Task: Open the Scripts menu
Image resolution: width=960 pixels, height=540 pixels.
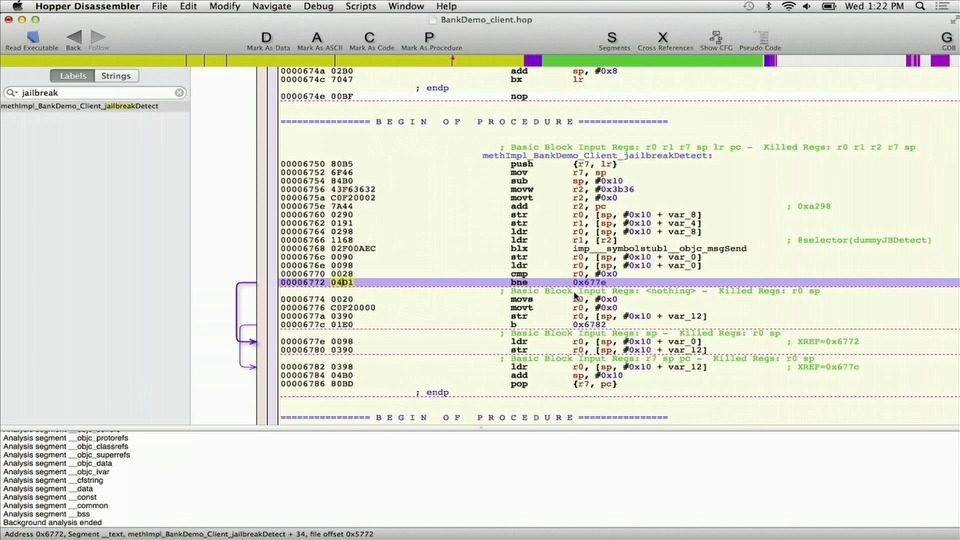Action: point(361,6)
